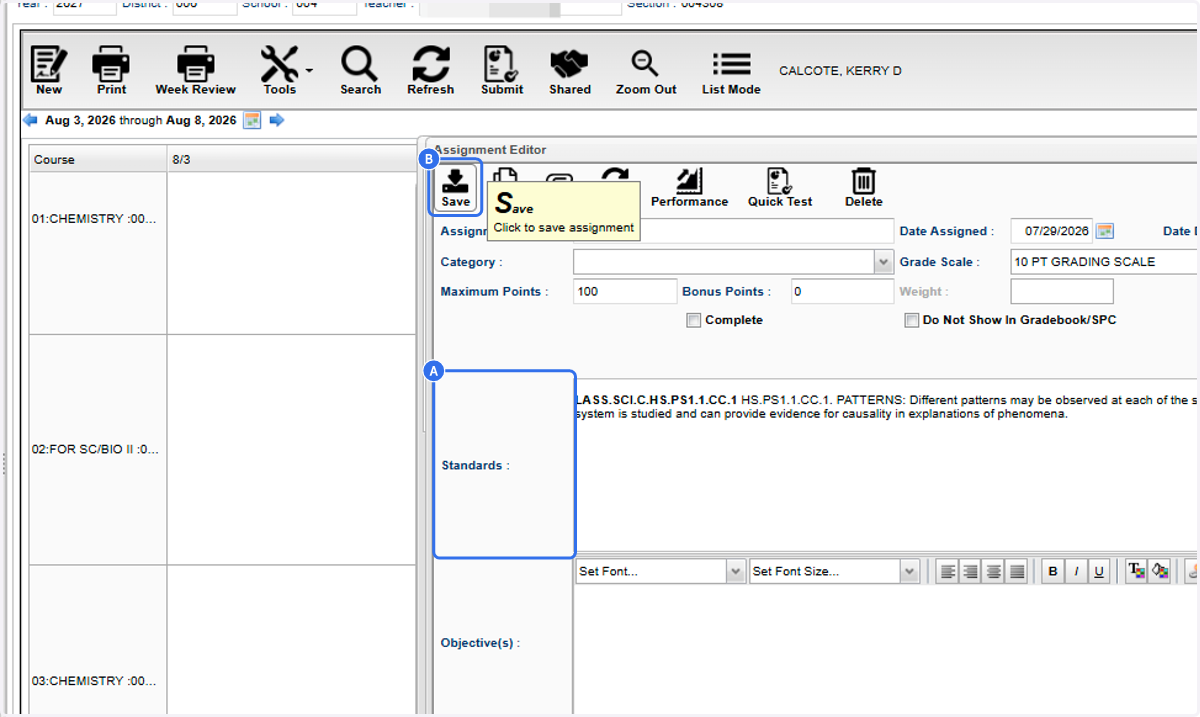
Task: Click the Grade Scale field
Action: point(1104,262)
